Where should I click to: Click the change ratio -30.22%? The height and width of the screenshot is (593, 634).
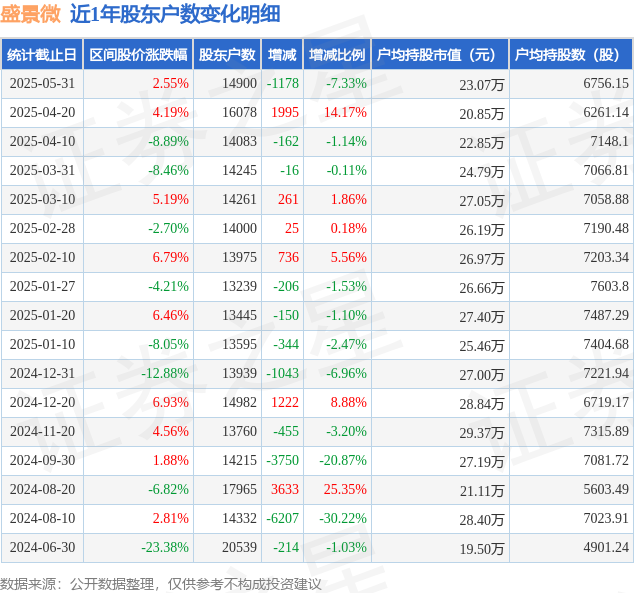343,518
